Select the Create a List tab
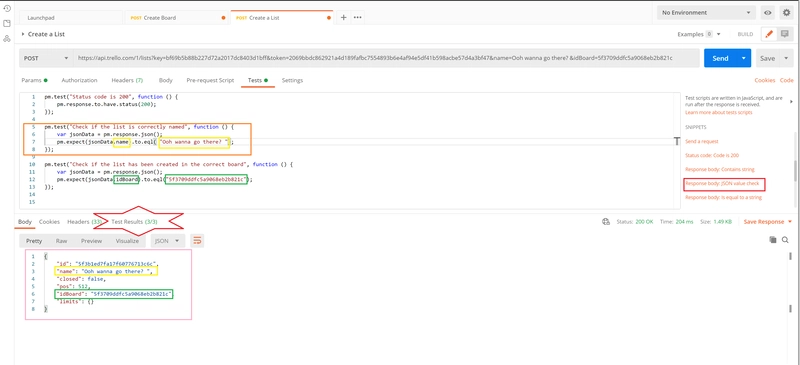The image size is (800, 365). point(282,17)
